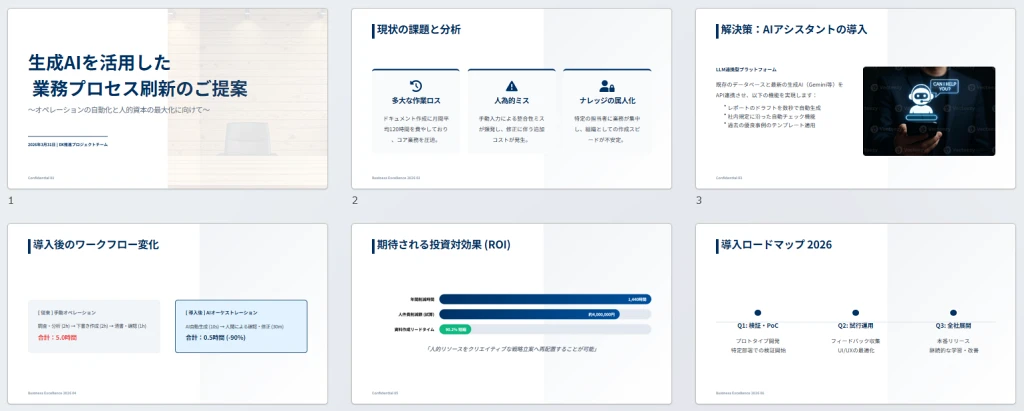The height and width of the screenshot is (411, 1024).
Task: Click slide number 1 below the first slide
Action: click(11, 201)
